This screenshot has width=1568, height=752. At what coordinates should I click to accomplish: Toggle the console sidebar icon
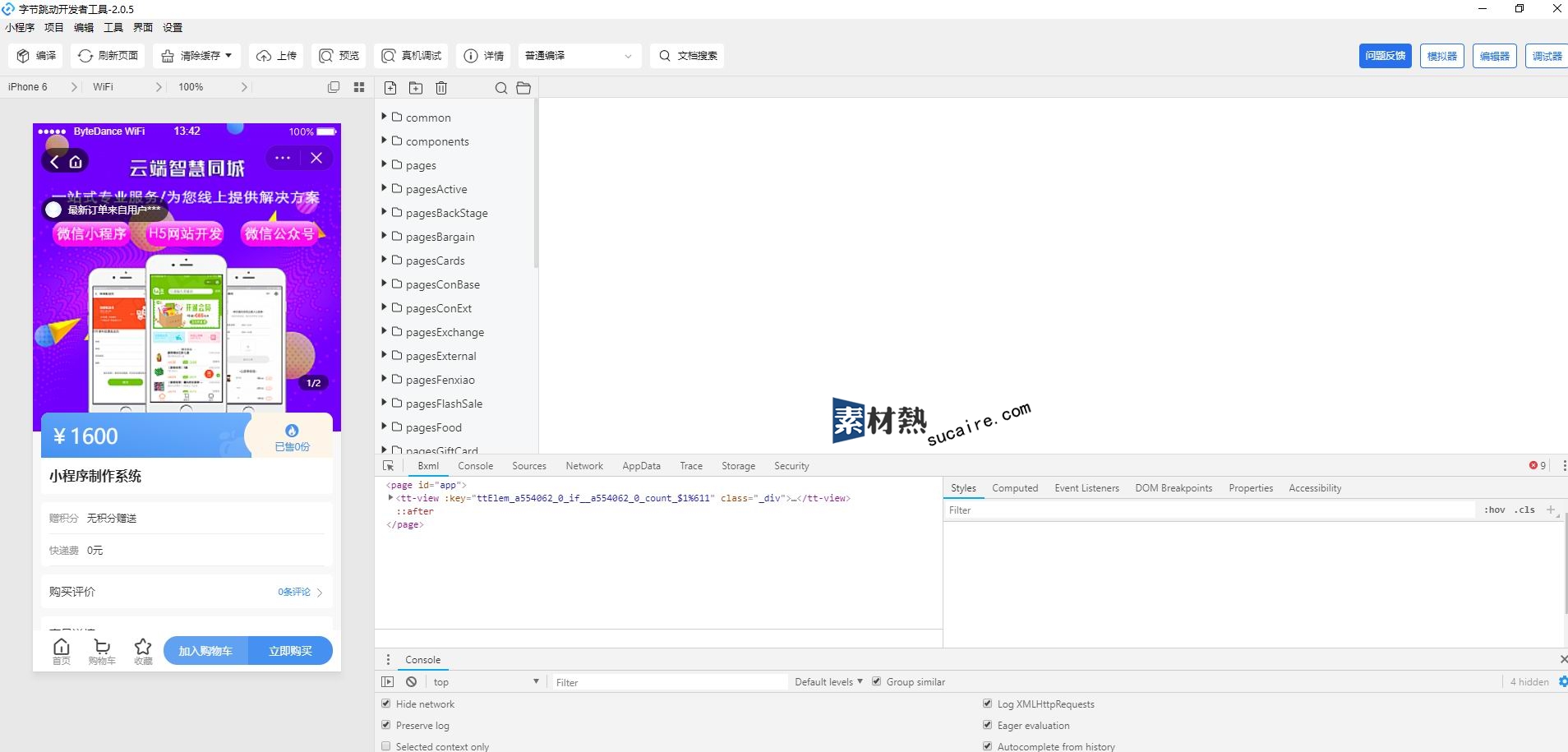click(x=388, y=681)
